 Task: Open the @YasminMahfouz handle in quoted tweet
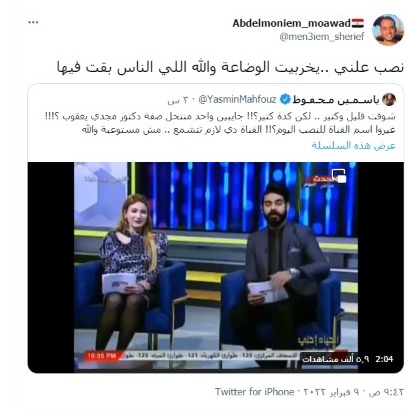(238, 99)
